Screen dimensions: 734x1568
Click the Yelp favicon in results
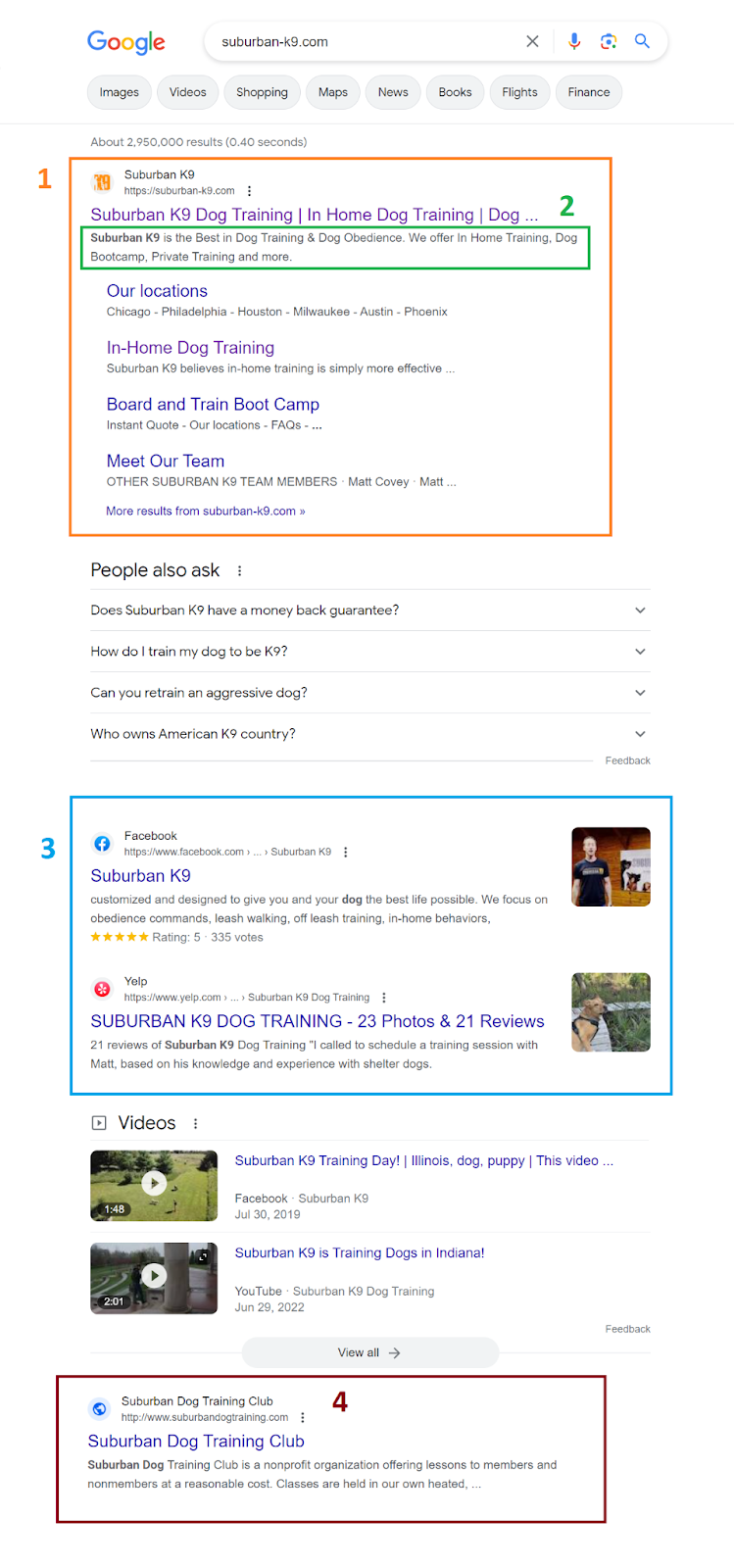point(102,989)
